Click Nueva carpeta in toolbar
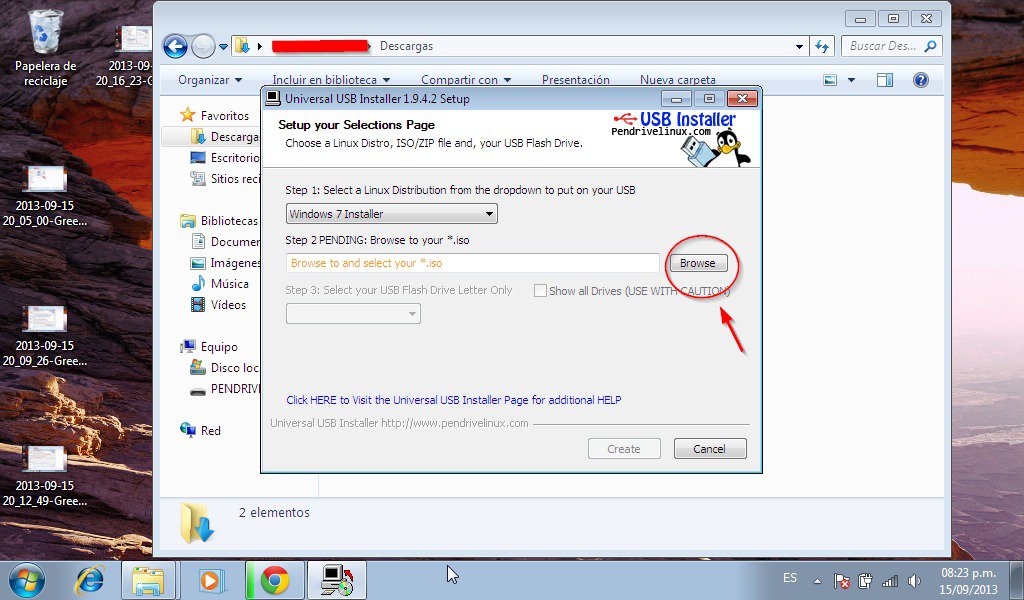This screenshot has width=1024, height=600. 677,80
